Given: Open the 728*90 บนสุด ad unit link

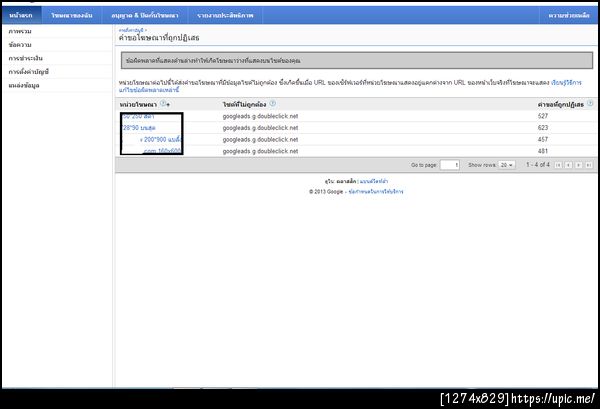Looking at the screenshot, I should coord(139,128).
